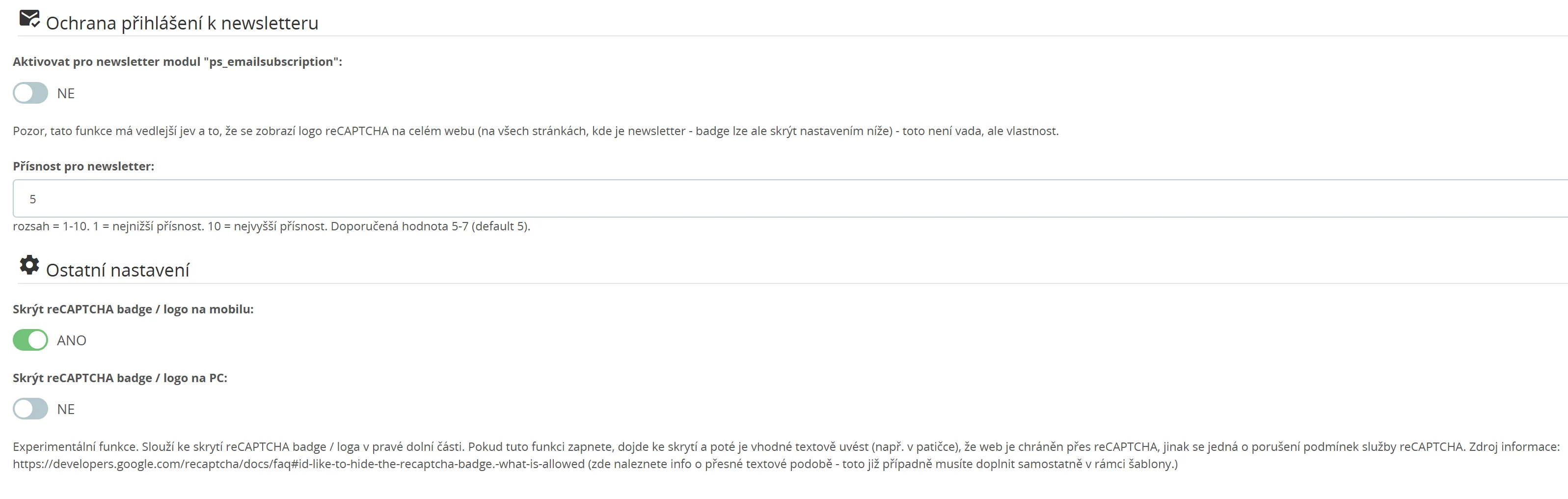
Task: Click the NE text beside the PC toggle
Action: (x=66, y=409)
